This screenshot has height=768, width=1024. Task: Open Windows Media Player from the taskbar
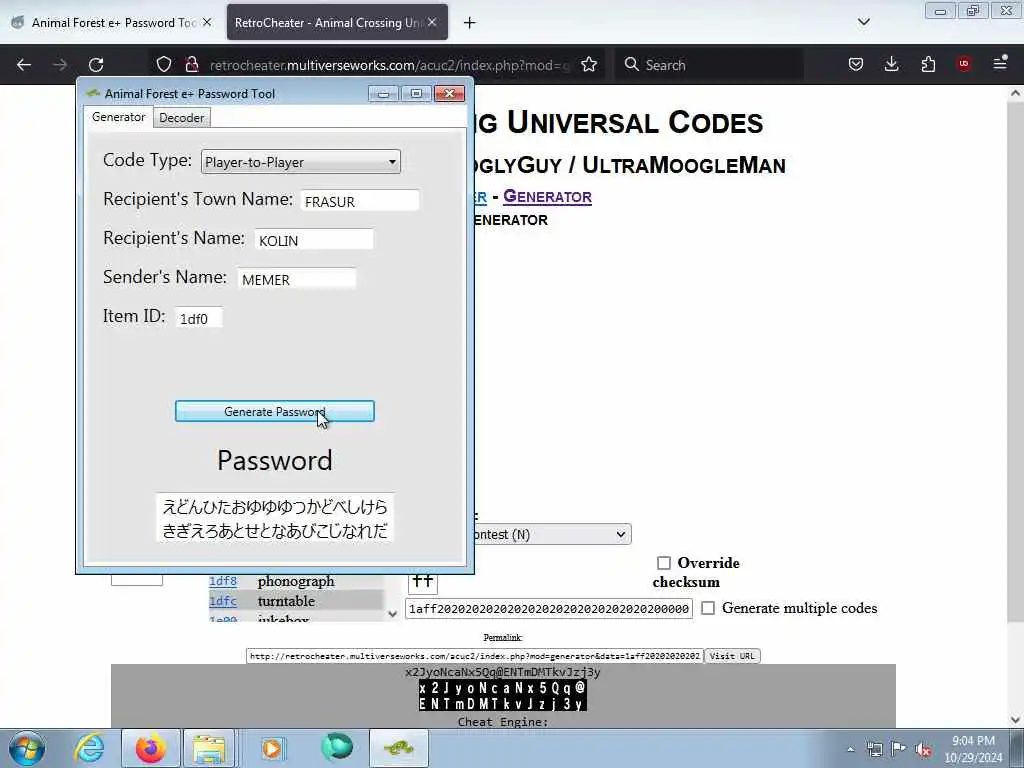coord(272,748)
